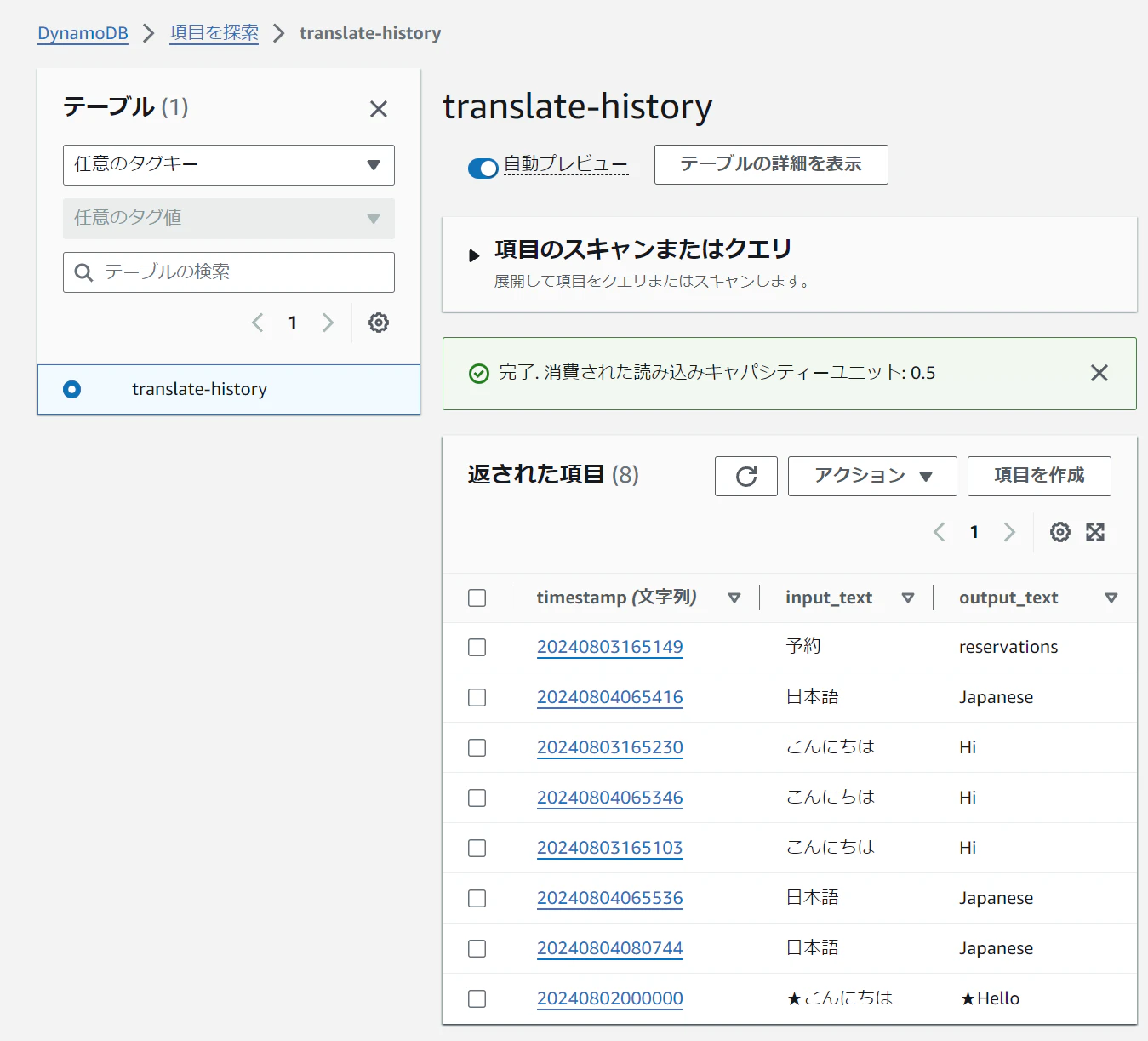Click the テーブル (1) panel heading
Screen dimensions: 1148x1041
[x=126, y=107]
